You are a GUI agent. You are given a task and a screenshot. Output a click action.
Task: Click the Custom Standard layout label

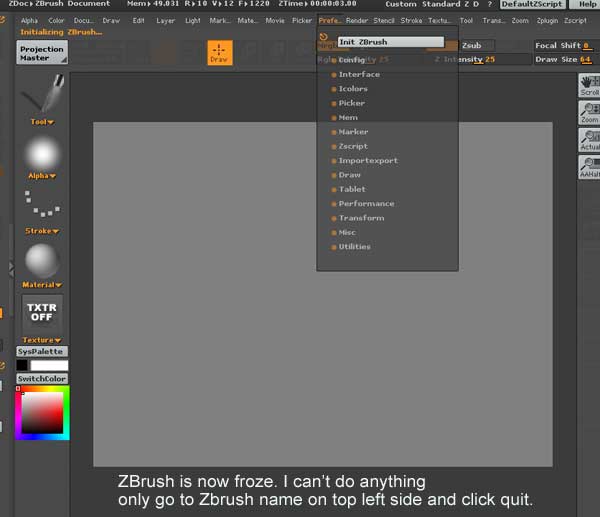423,4
